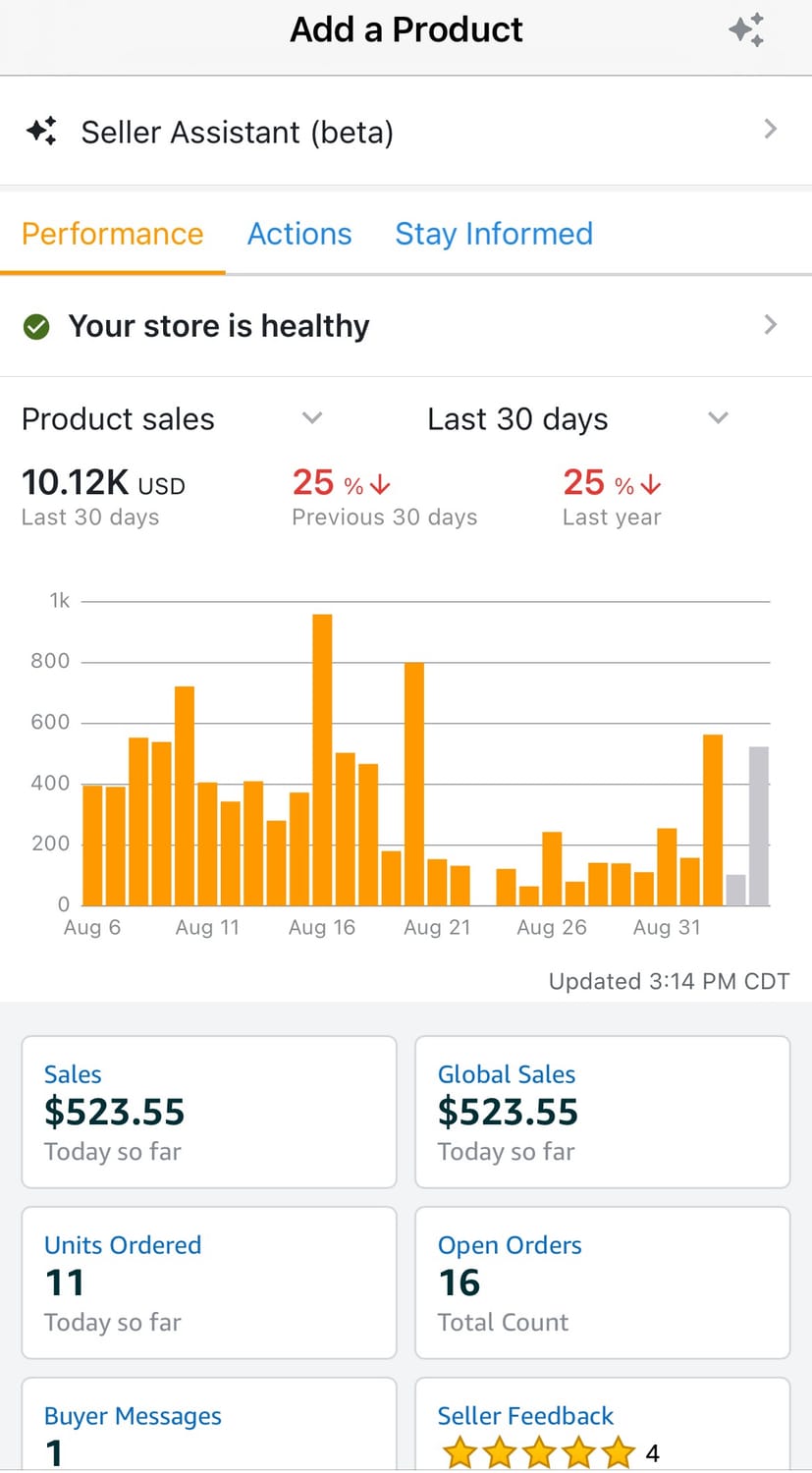Select the Performance tab
Image resolution: width=812 pixels, height=1473 pixels.
[113, 234]
